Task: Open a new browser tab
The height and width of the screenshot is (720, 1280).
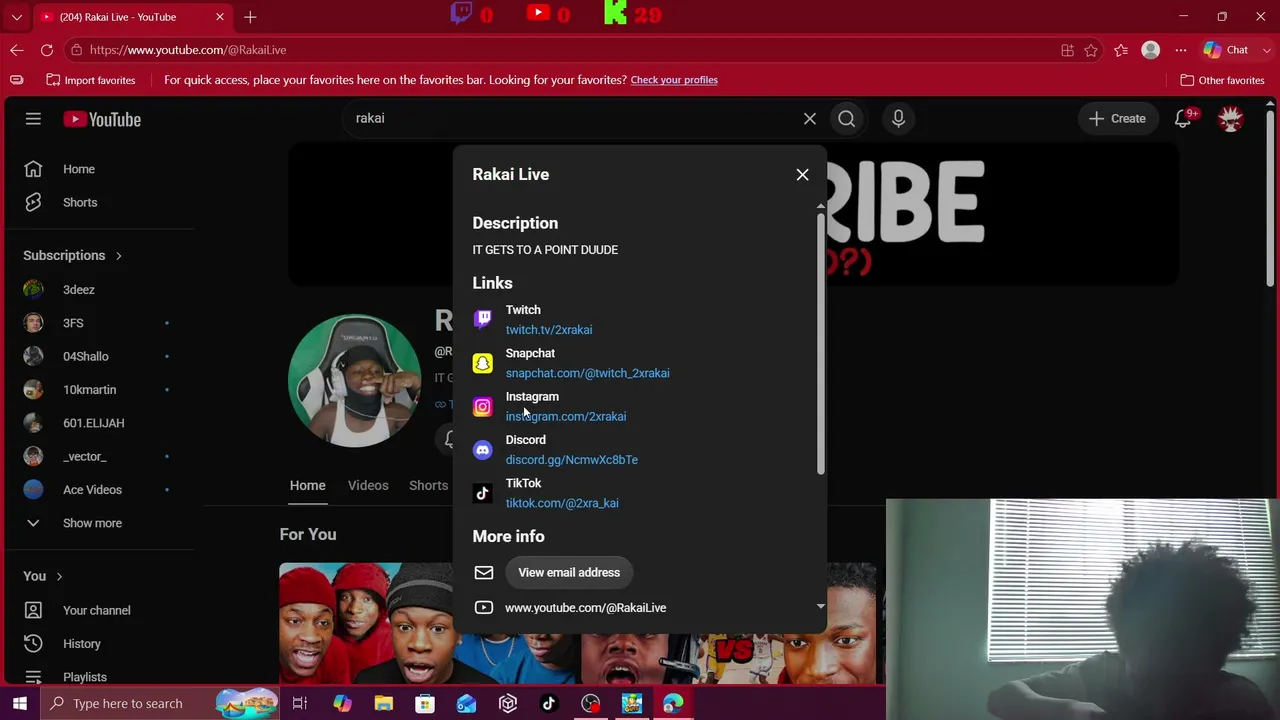Action: (250, 17)
